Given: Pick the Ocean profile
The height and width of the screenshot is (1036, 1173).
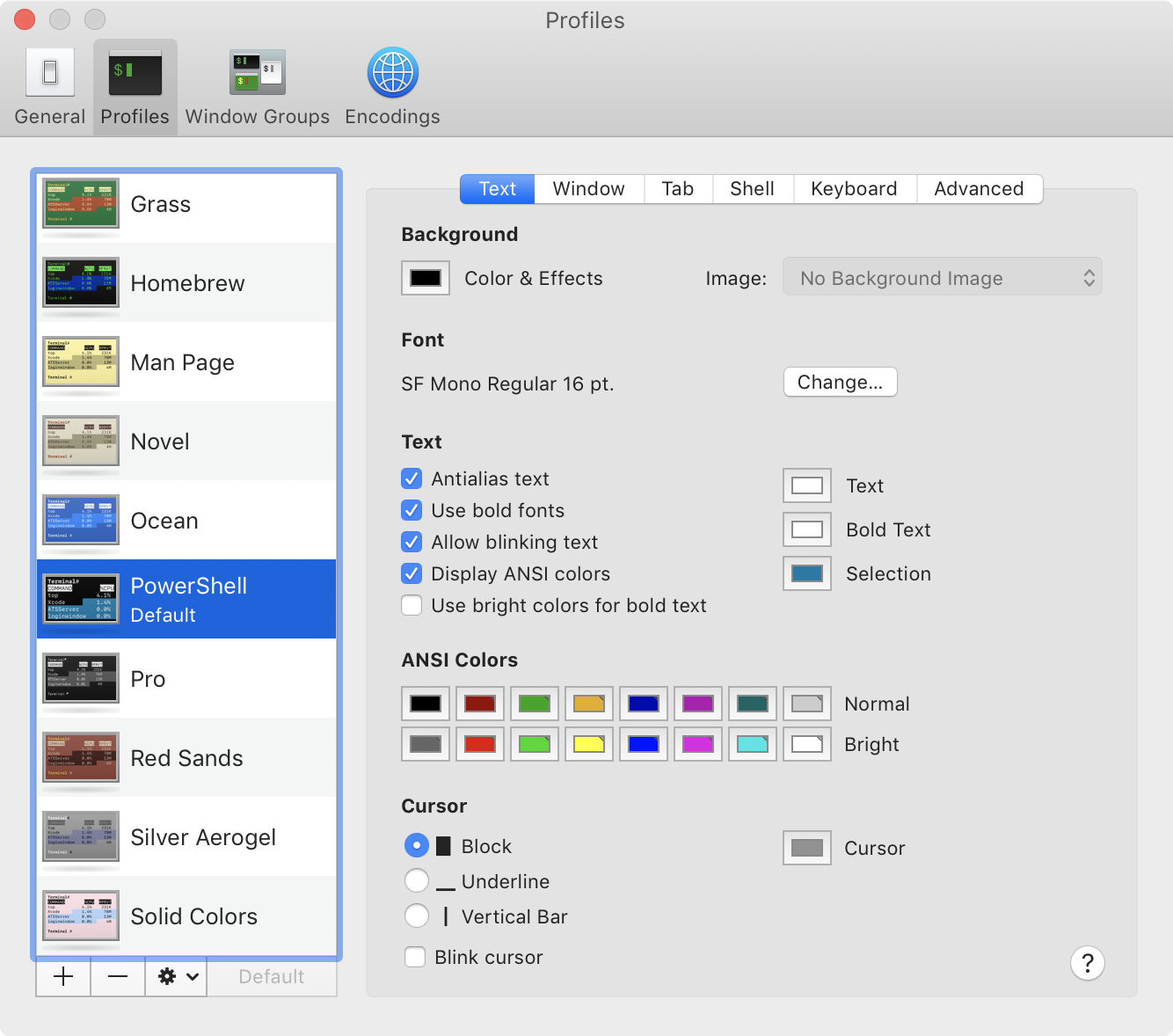Looking at the screenshot, I should tap(186, 521).
